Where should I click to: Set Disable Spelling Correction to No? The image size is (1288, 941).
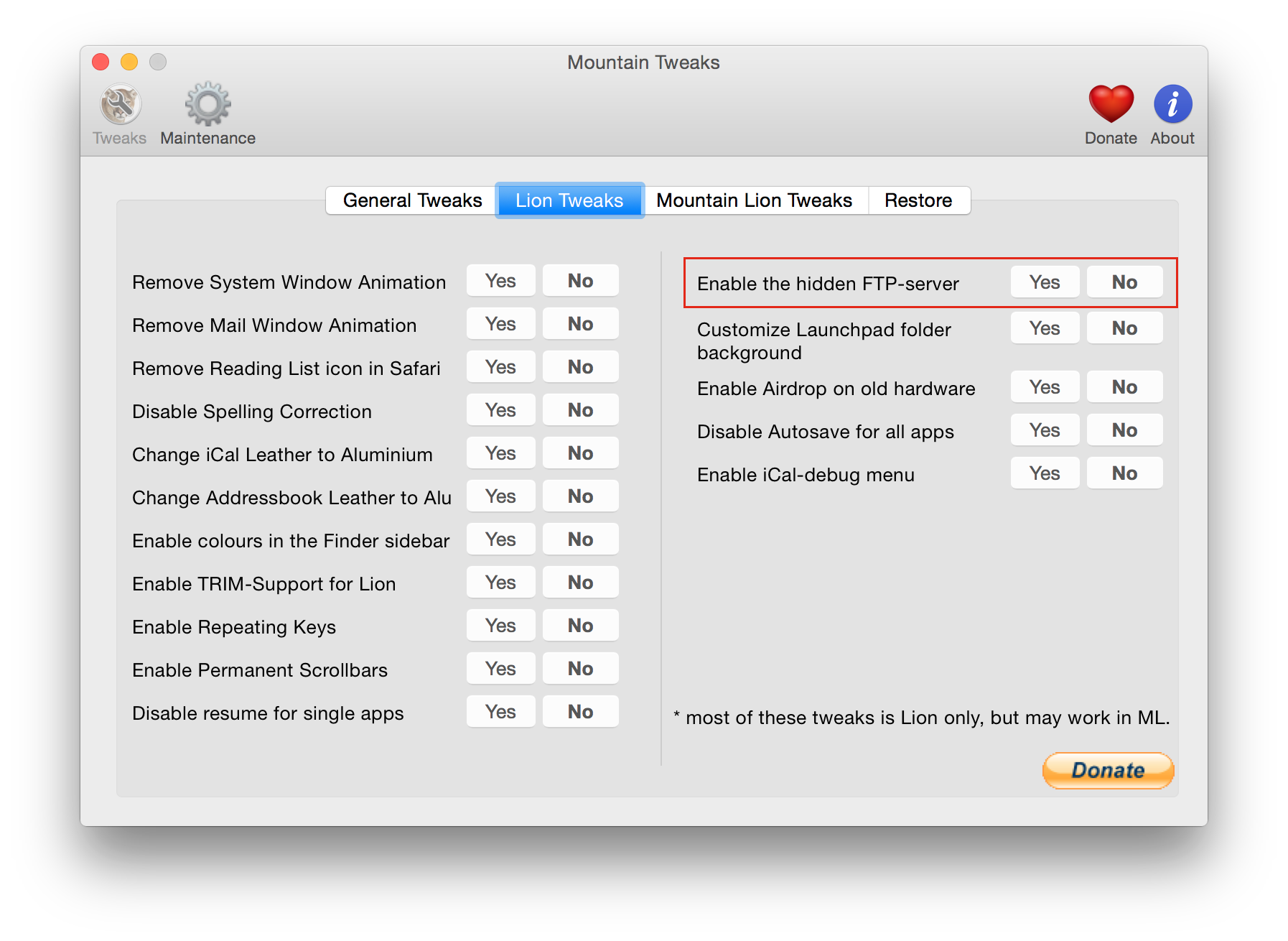point(580,410)
